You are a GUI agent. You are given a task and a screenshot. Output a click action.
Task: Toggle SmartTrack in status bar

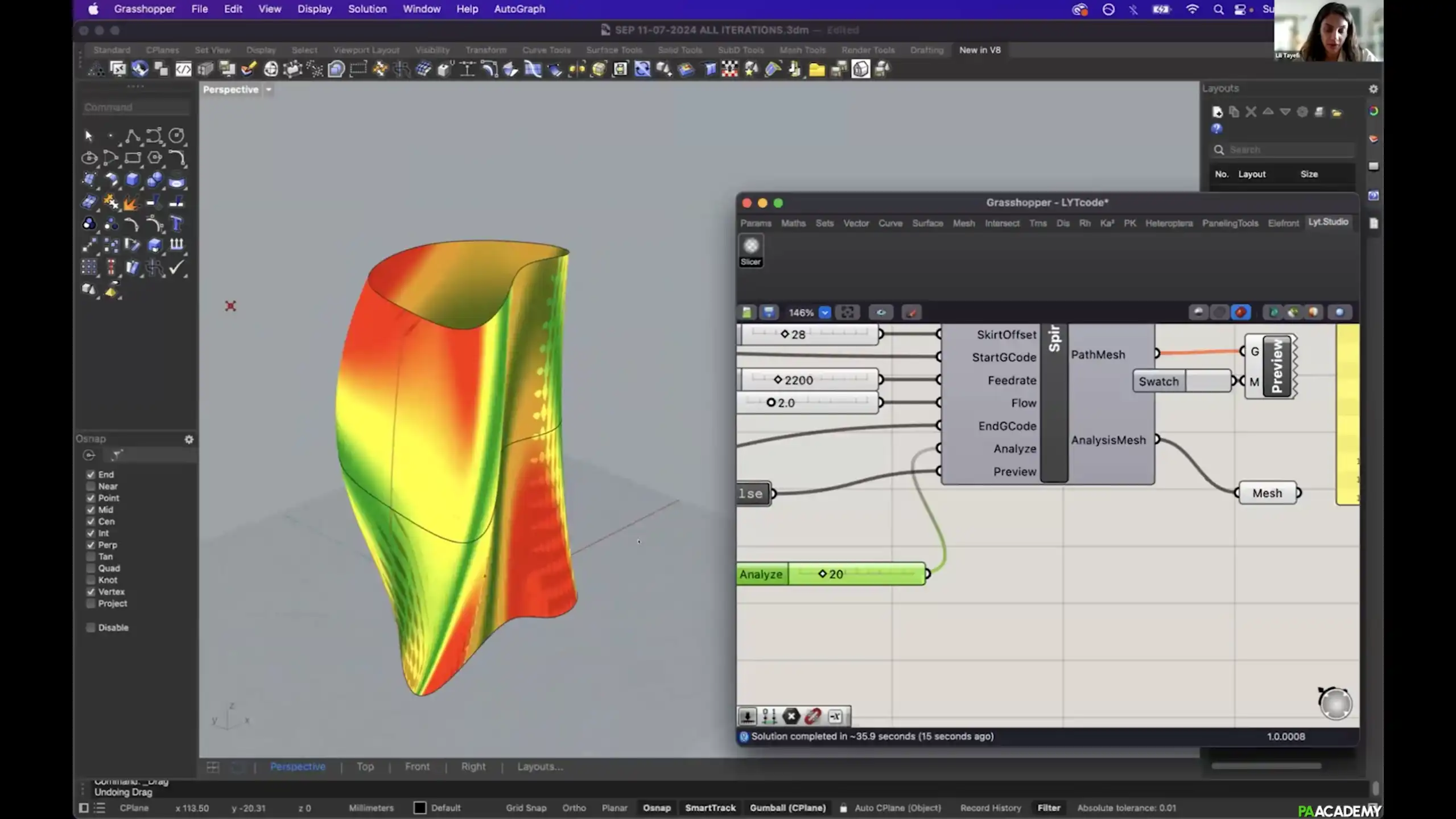[x=710, y=808]
